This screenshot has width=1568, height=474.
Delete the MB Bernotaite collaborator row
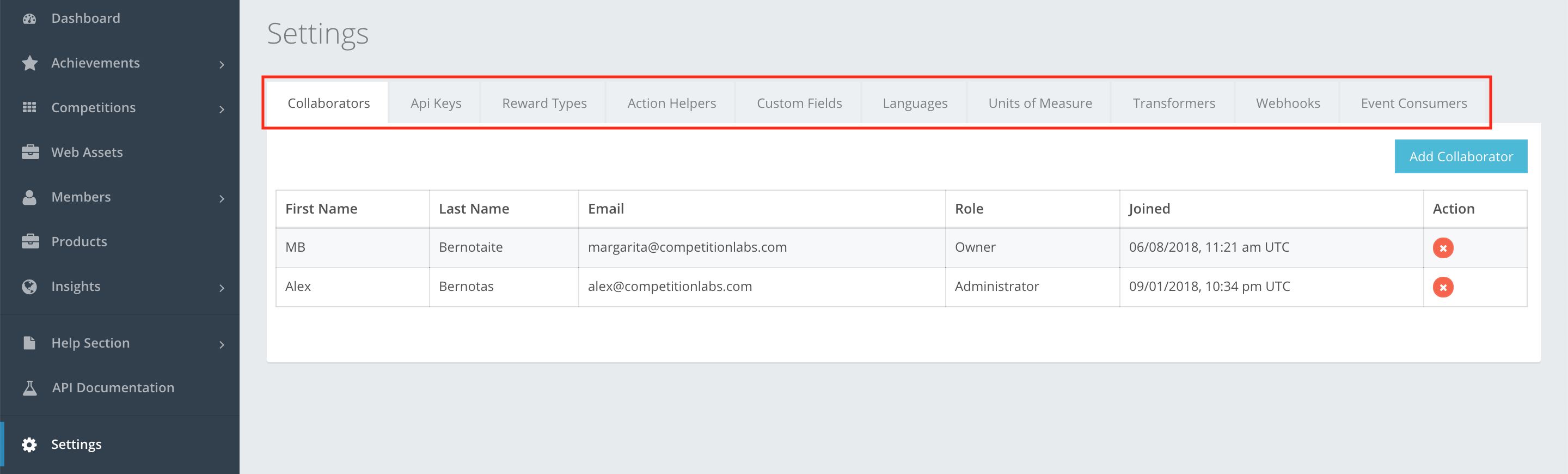pos(1443,248)
